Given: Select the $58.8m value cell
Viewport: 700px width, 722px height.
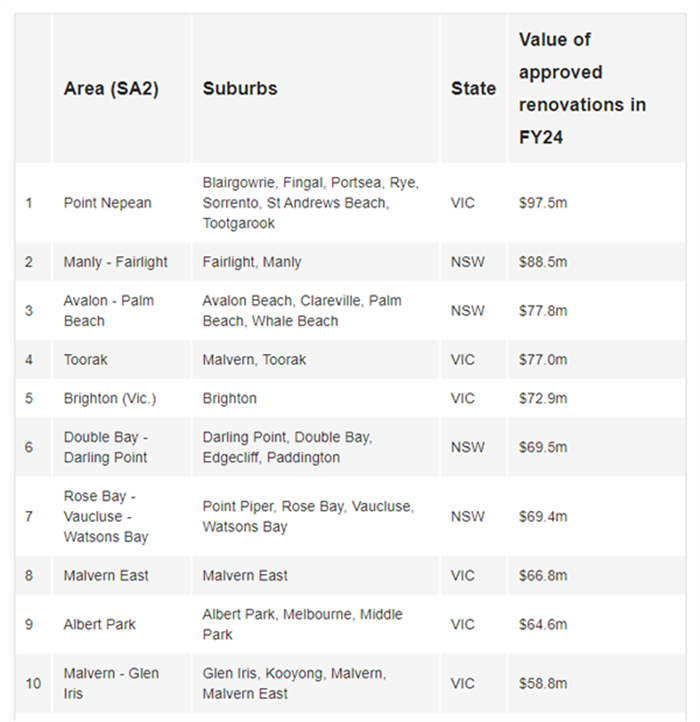Looking at the screenshot, I should tap(543, 683).
